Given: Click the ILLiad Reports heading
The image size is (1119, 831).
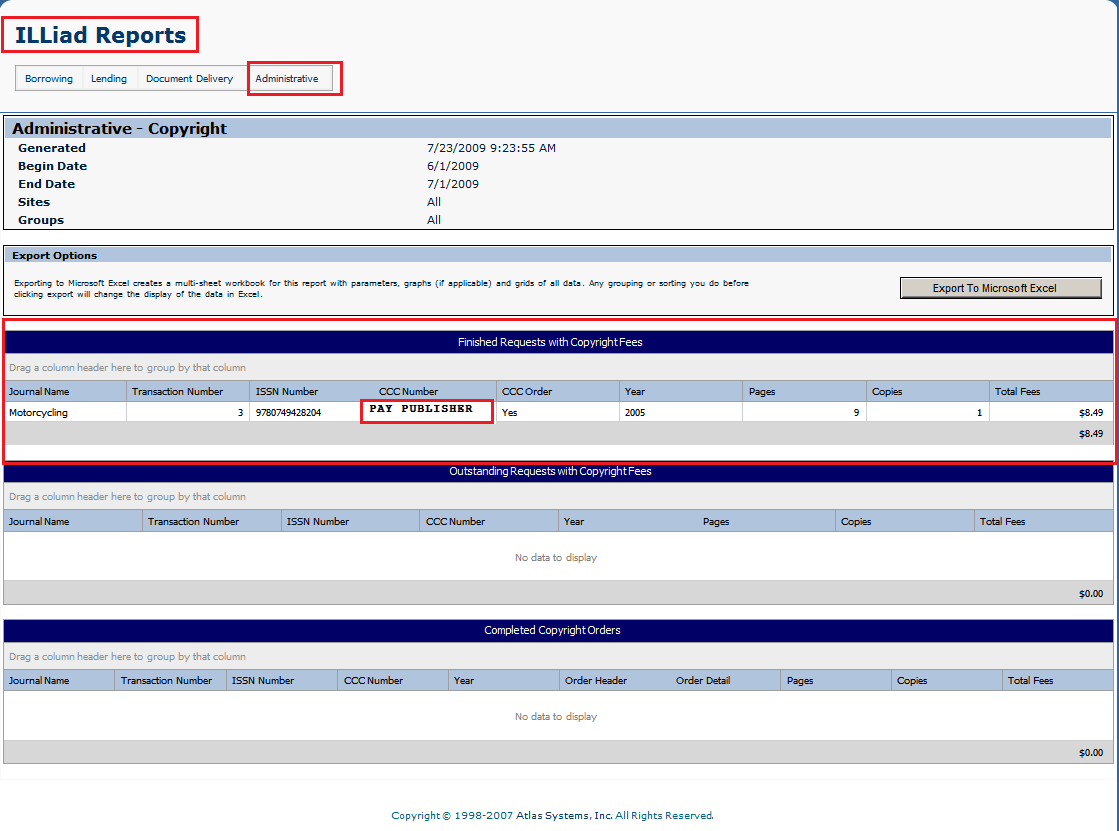Looking at the screenshot, I should 100,34.
